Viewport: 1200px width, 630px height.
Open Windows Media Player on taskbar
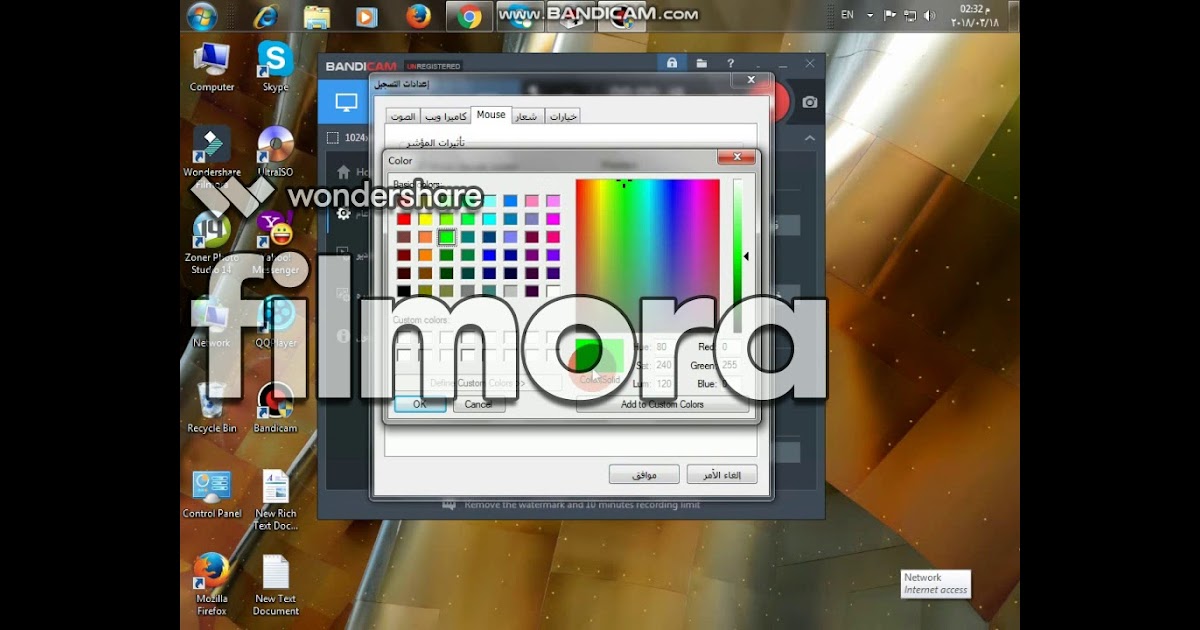tap(368, 16)
